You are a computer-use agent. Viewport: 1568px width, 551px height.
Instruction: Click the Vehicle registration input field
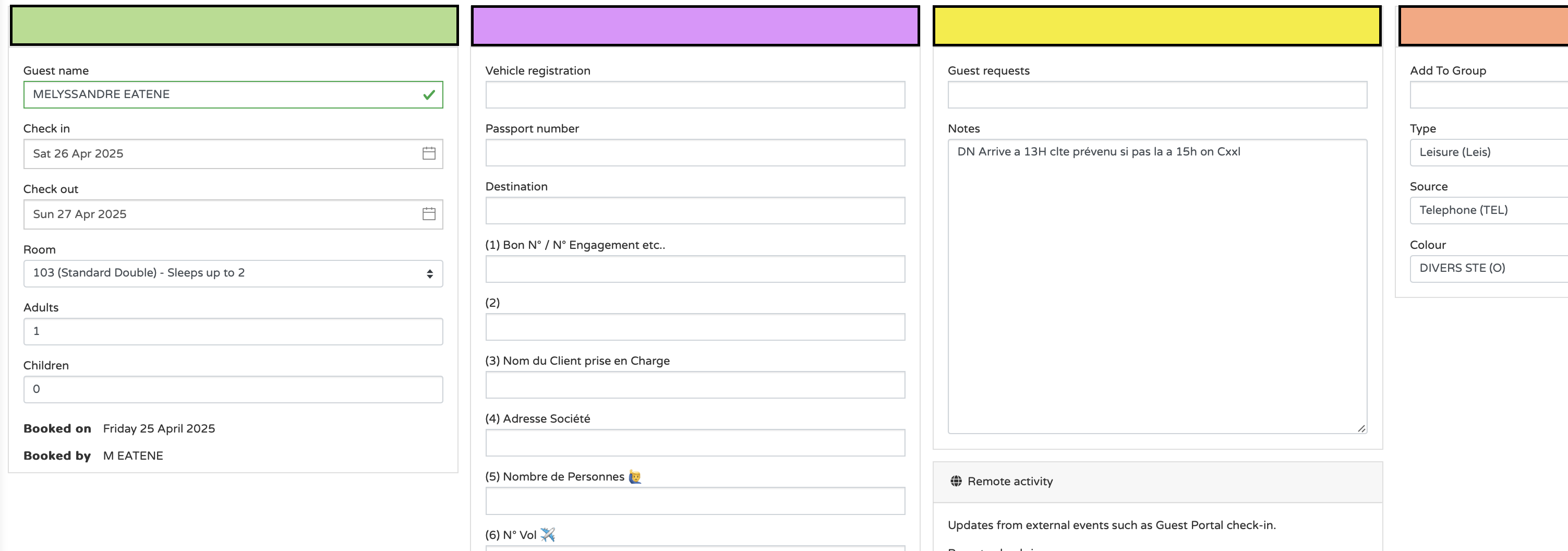(x=695, y=95)
